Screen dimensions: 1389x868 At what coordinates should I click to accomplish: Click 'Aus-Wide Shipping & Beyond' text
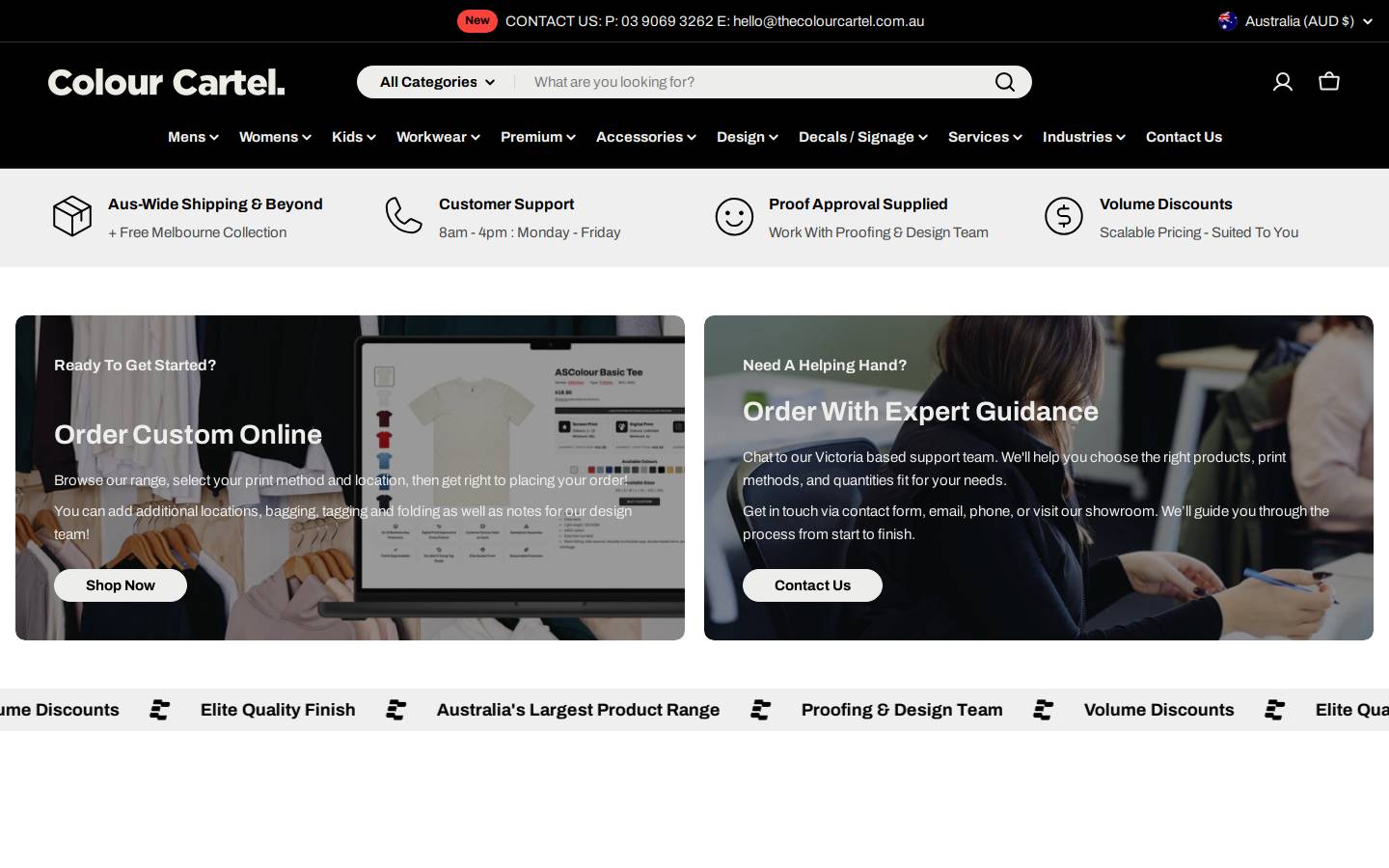click(215, 204)
